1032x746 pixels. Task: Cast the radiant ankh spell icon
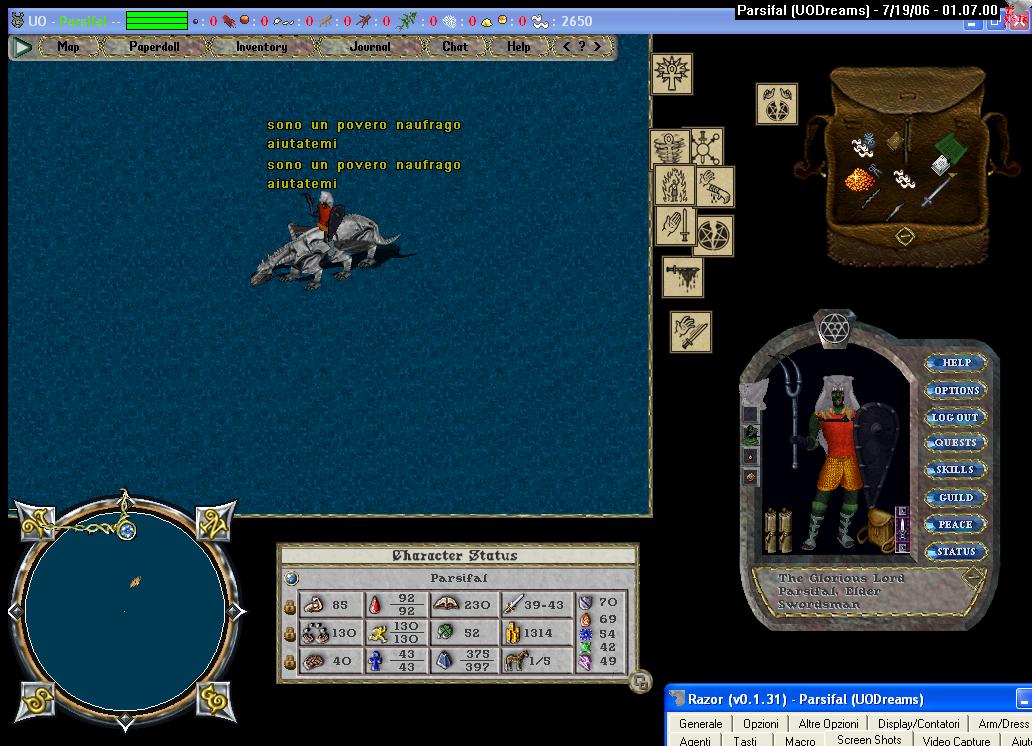(671, 73)
